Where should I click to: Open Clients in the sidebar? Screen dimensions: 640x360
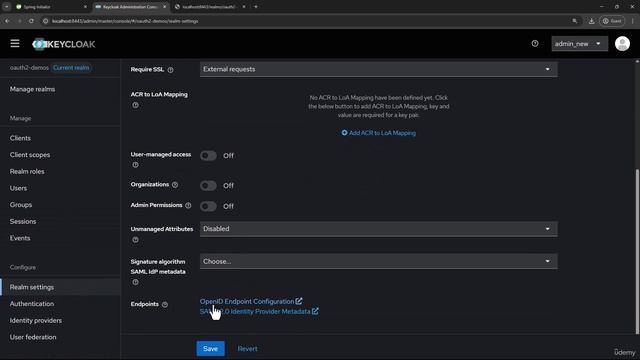pos(20,138)
